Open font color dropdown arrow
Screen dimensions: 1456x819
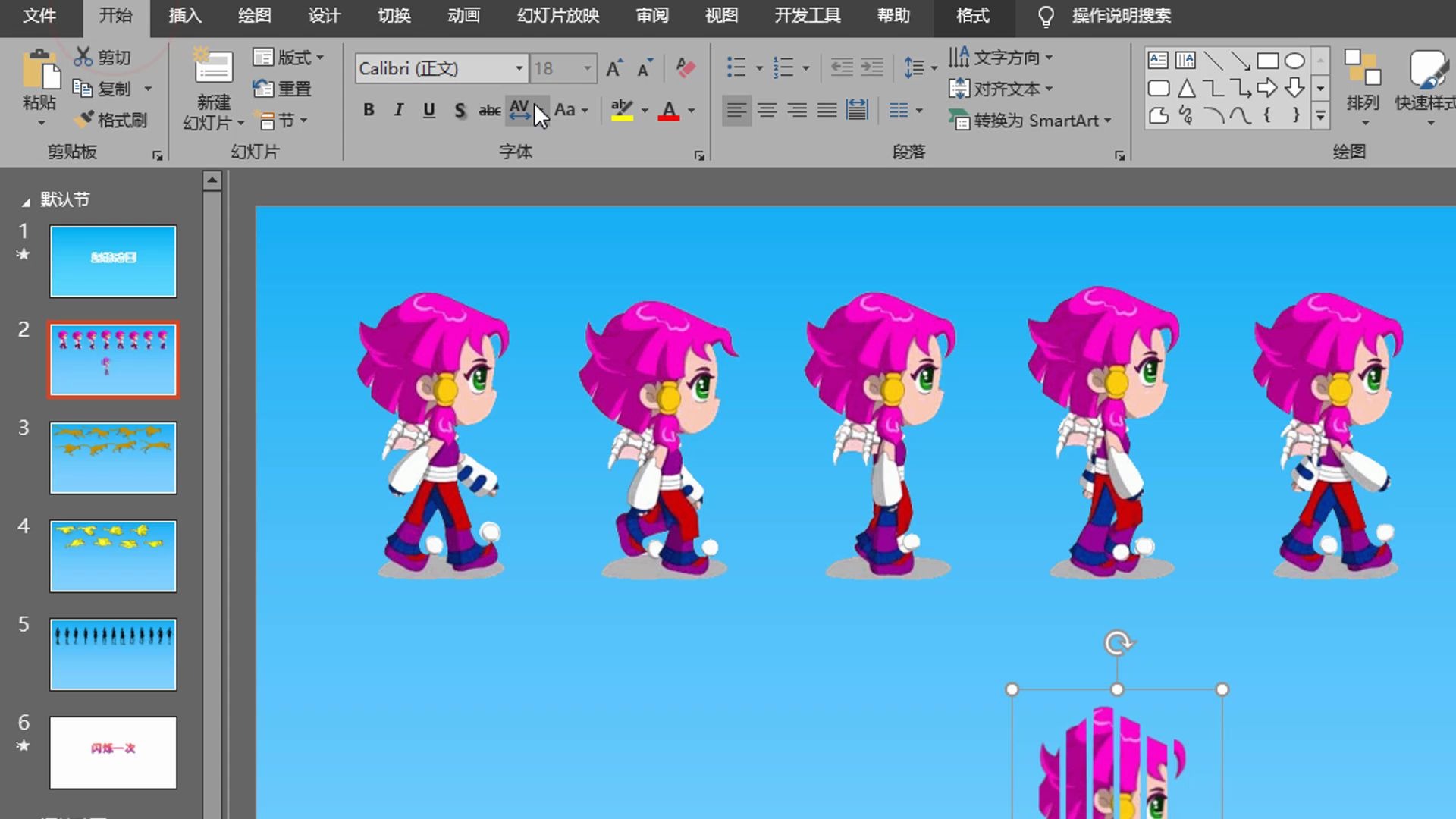click(691, 111)
